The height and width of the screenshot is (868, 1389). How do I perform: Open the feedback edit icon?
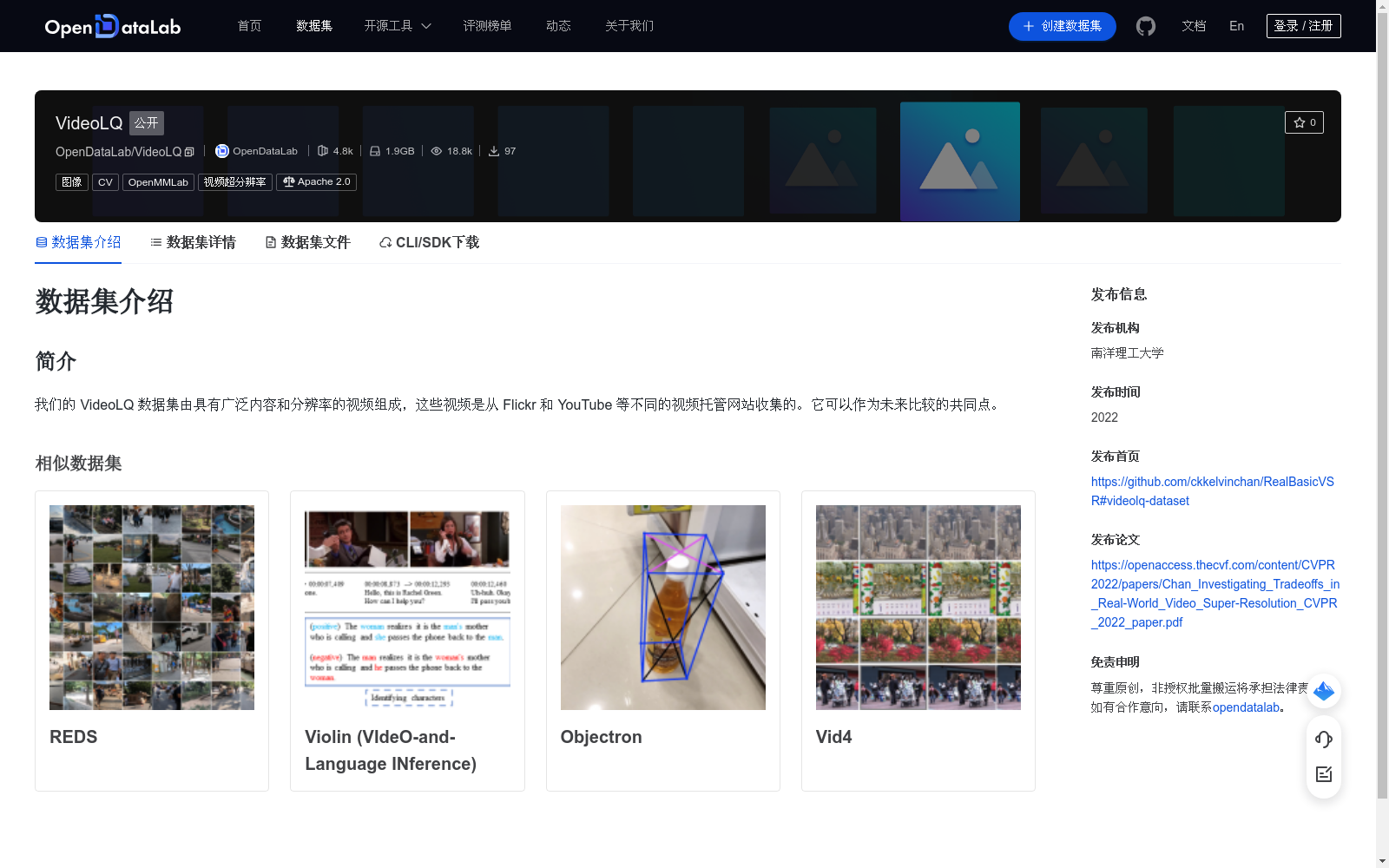coord(1324,774)
